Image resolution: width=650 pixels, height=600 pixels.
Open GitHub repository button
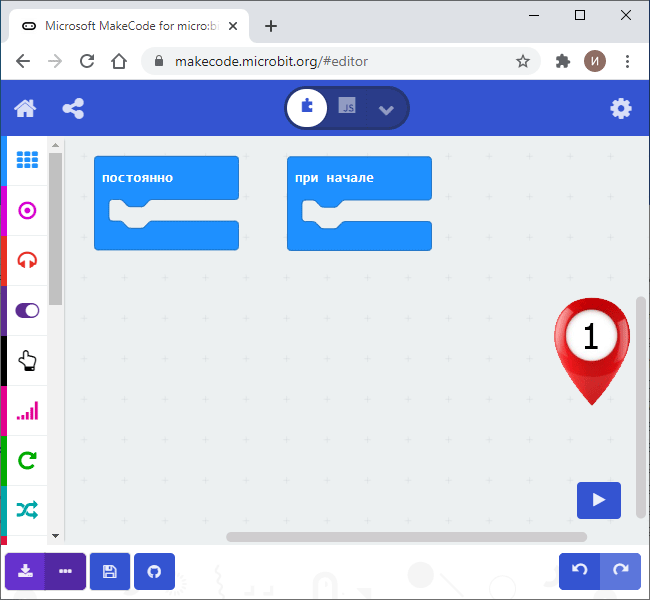click(x=154, y=571)
